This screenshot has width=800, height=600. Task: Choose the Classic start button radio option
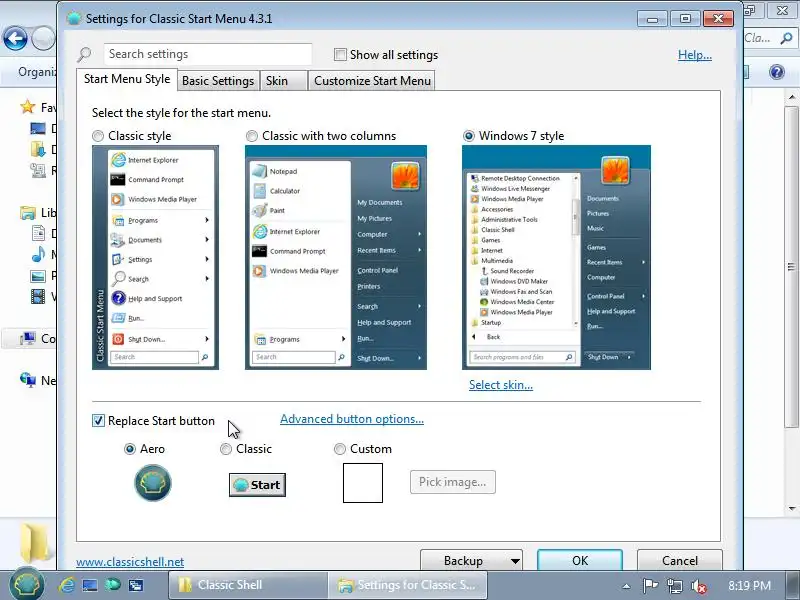pos(226,448)
